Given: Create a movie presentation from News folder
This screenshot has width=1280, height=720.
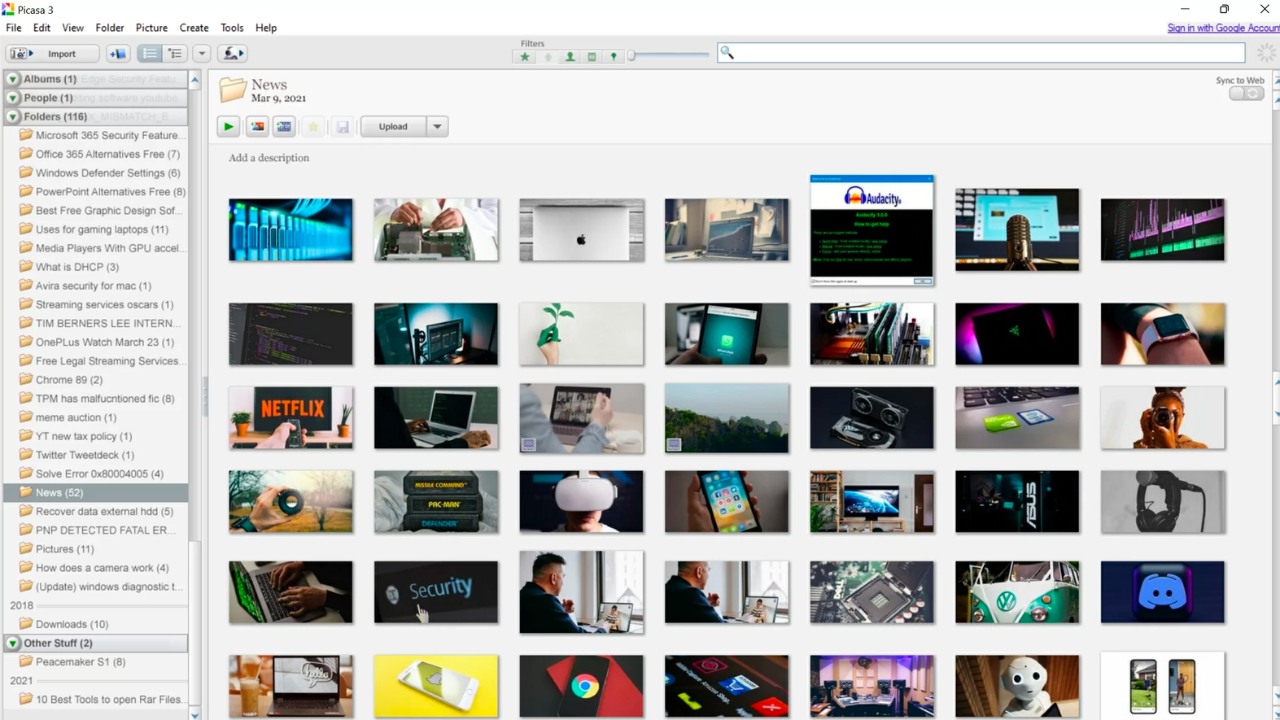Looking at the screenshot, I should pos(285,127).
